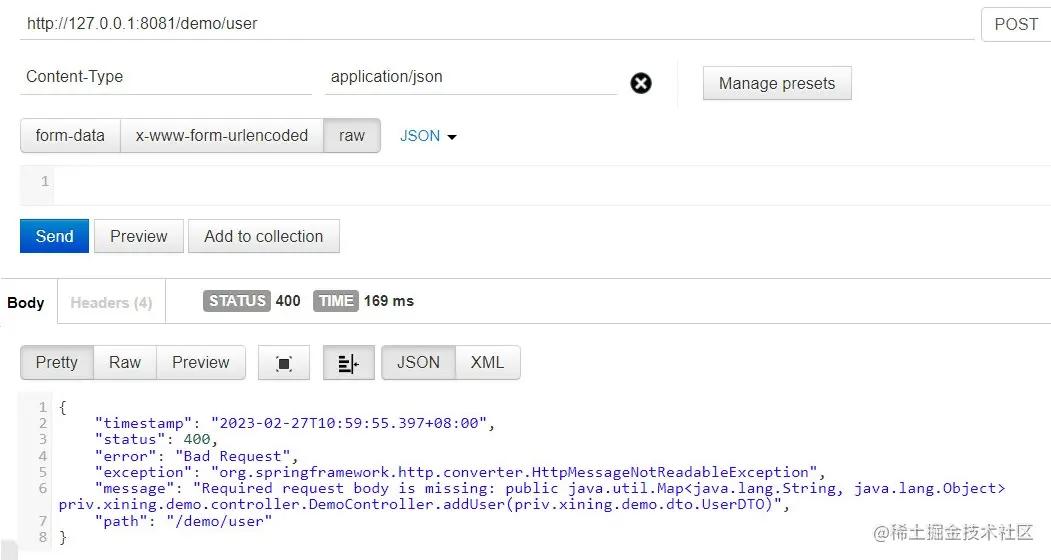Click the application/json header value field
The width and height of the screenshot is (1051, 560).
470,77
